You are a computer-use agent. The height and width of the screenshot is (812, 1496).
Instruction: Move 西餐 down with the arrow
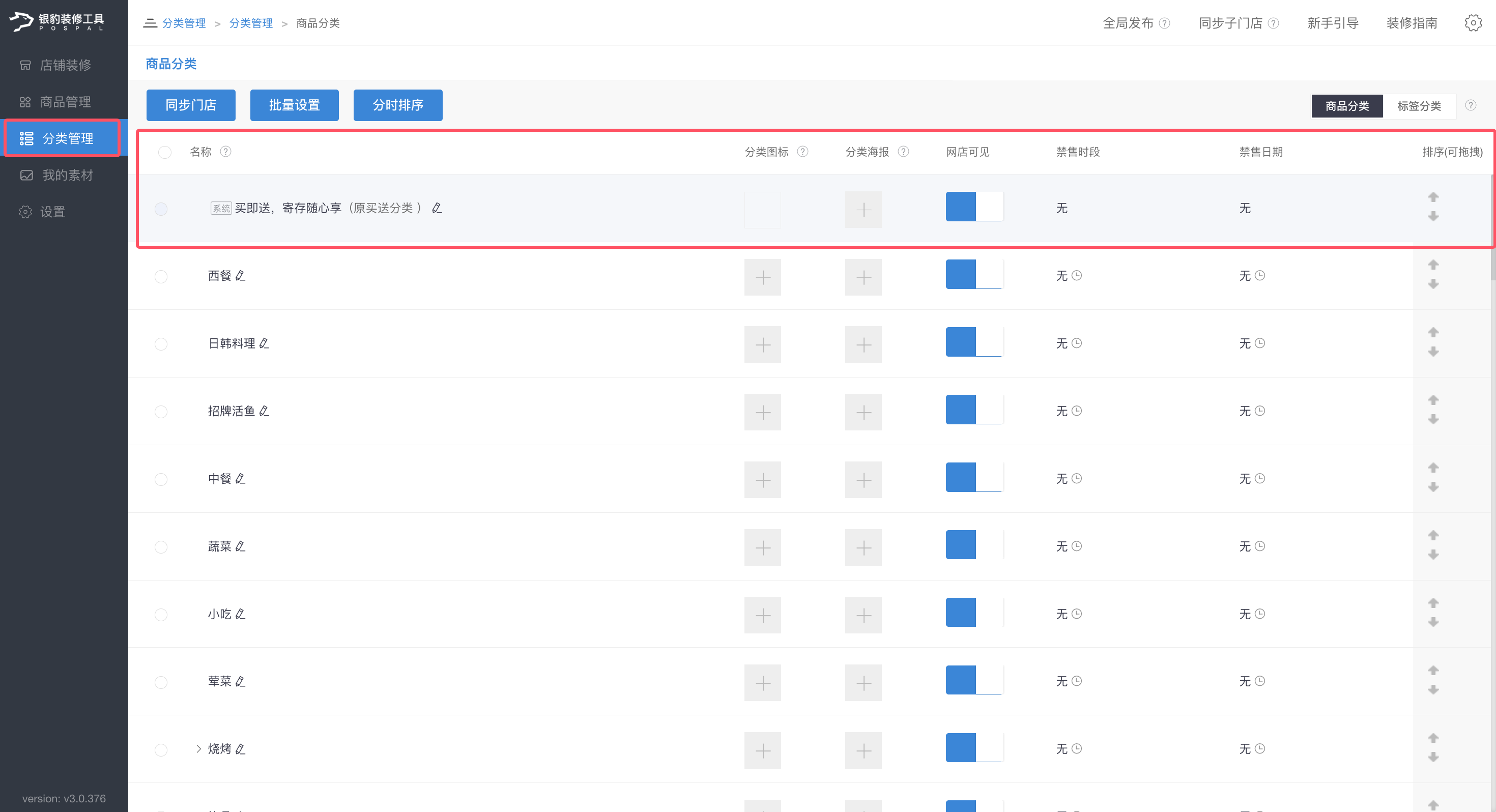click(x=1433, y=284)
